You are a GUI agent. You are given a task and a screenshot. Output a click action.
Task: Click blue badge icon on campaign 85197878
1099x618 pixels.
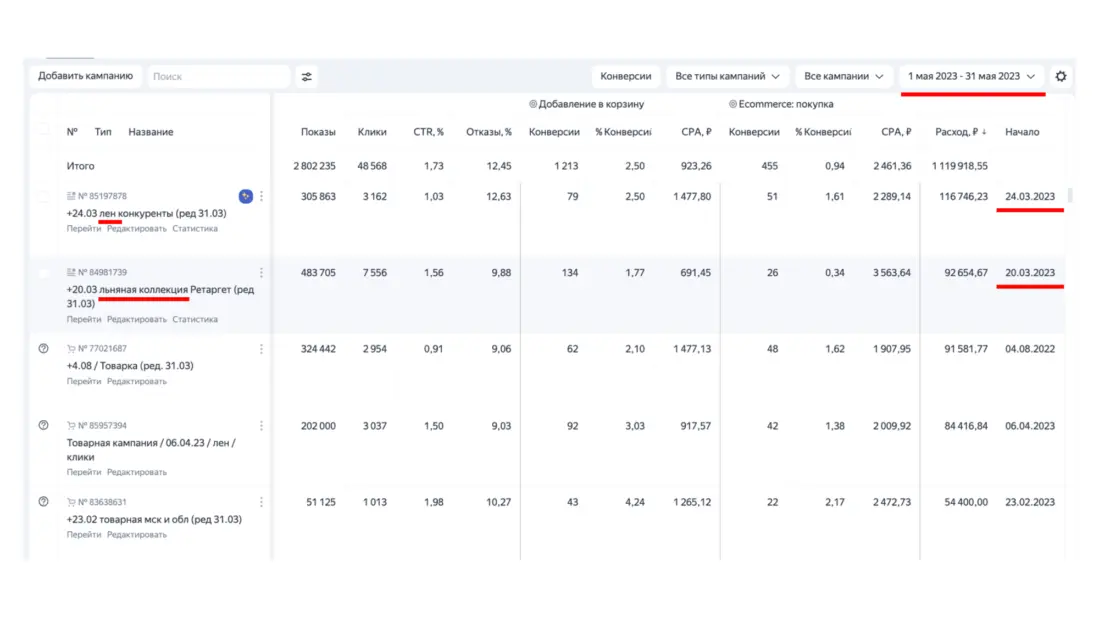coord(246,196)
